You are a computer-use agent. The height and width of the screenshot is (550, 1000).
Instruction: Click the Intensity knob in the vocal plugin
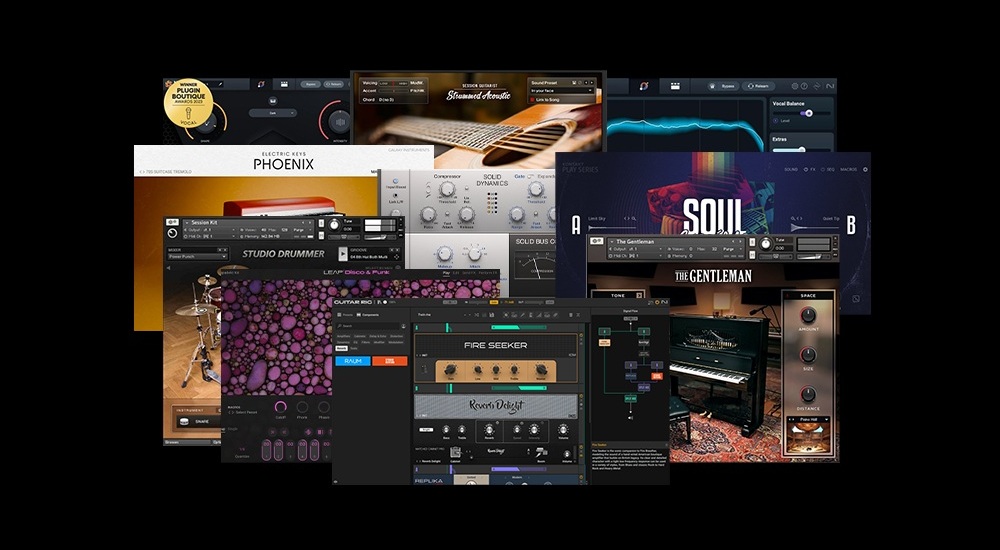coord(340,122)
